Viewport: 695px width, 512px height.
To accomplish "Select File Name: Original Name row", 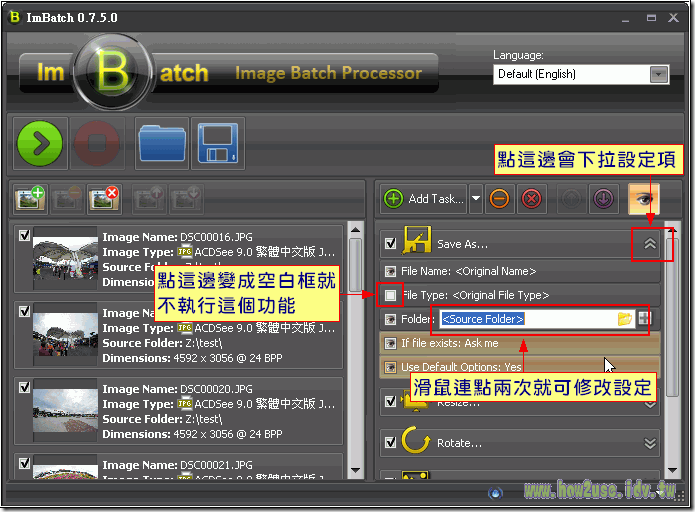I will 520,271.
